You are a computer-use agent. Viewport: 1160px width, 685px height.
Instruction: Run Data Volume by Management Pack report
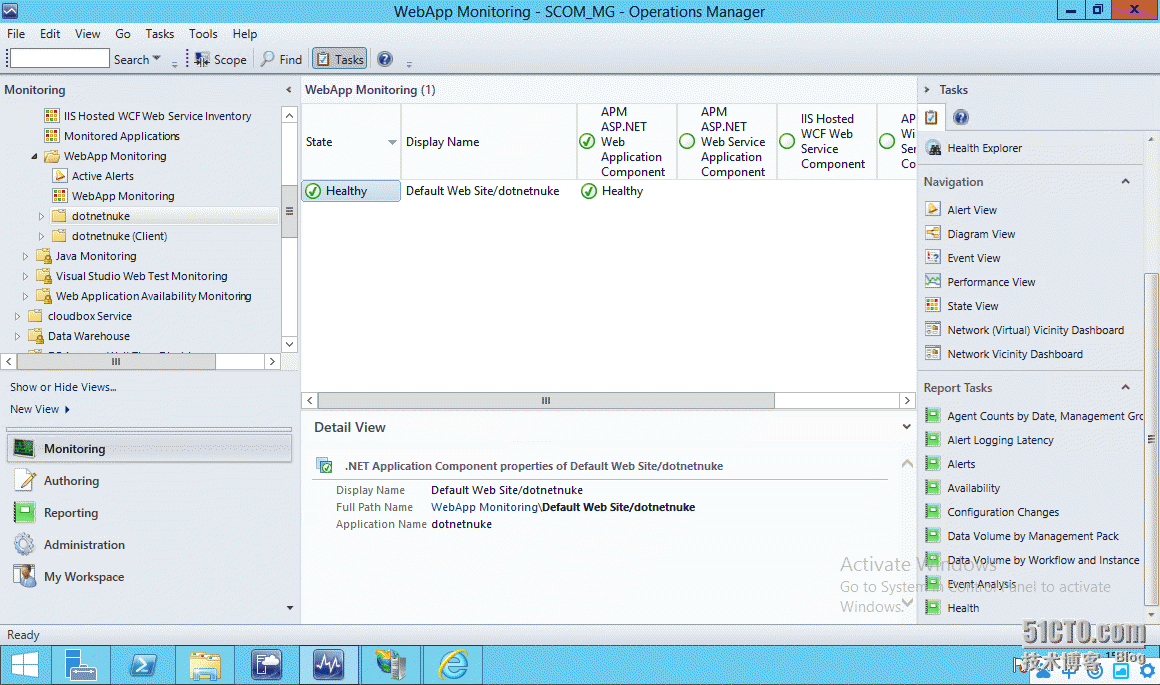1033,536
